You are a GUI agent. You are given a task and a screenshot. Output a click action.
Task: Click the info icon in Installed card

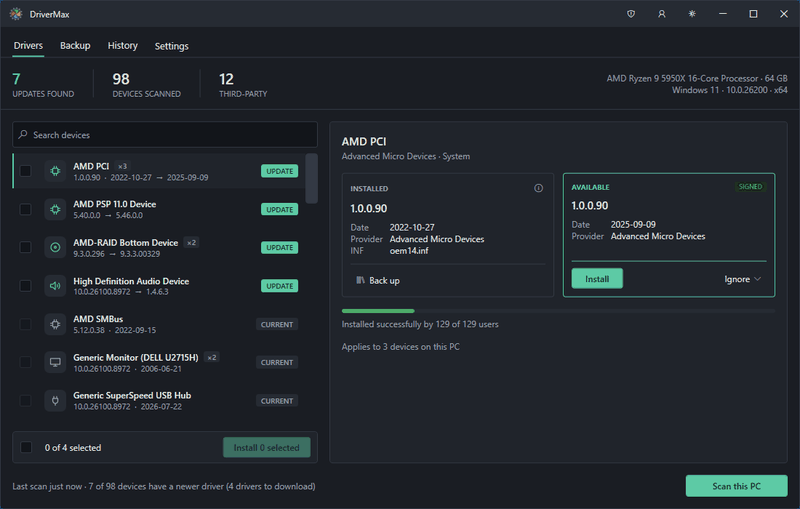coord(538,188)
